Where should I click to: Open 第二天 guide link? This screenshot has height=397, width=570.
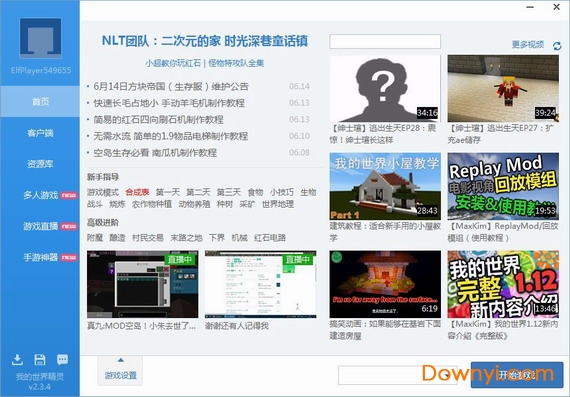tap(198, 192)
